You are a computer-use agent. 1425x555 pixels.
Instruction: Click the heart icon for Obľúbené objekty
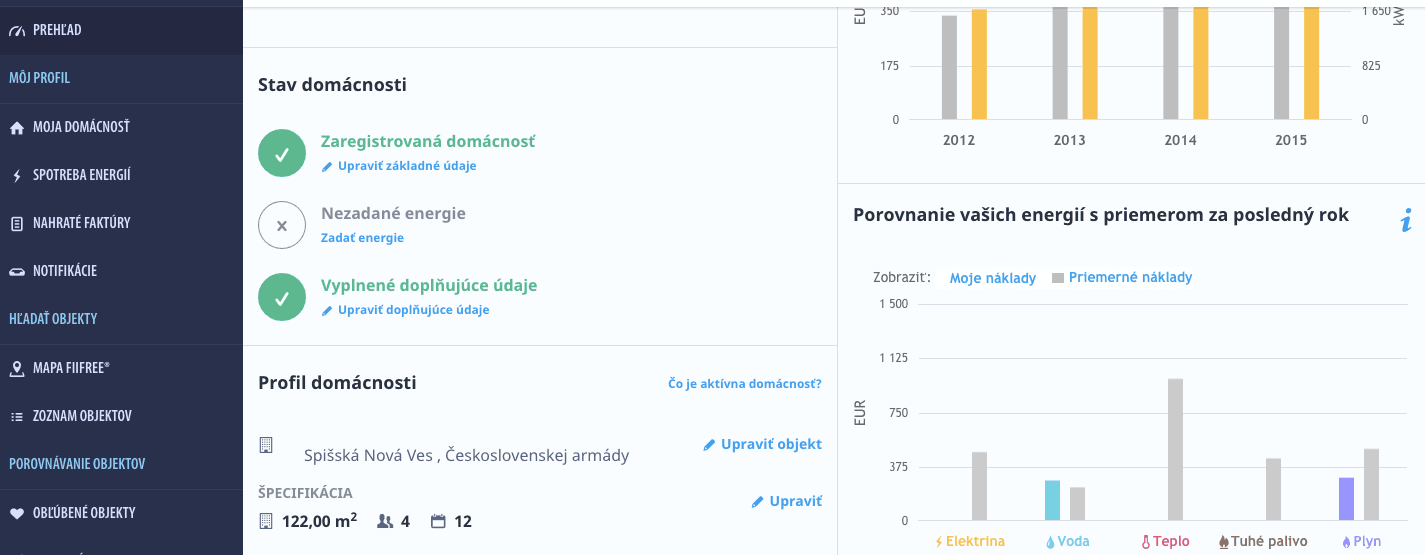coord(16,513)
